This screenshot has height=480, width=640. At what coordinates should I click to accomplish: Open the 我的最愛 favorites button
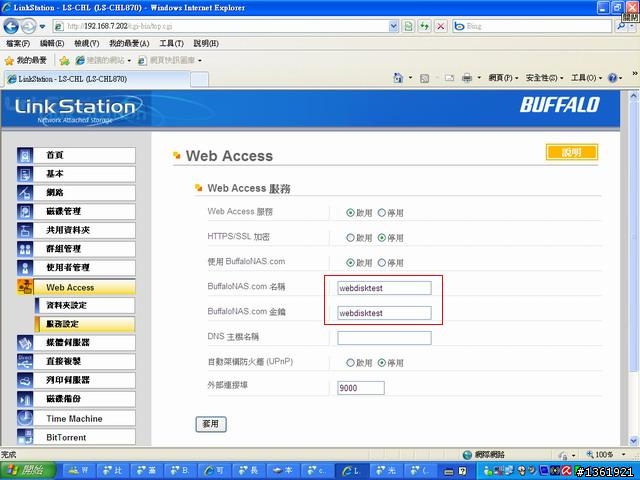pyautogui.click(x=26, y=61)
